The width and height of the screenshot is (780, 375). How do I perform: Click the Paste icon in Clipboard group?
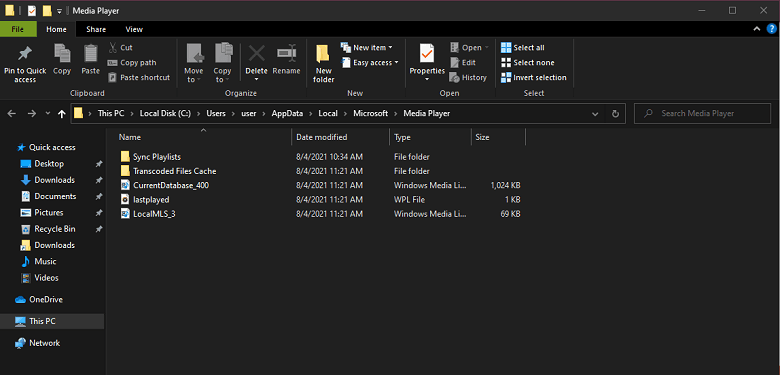click(x=91, y=53)
